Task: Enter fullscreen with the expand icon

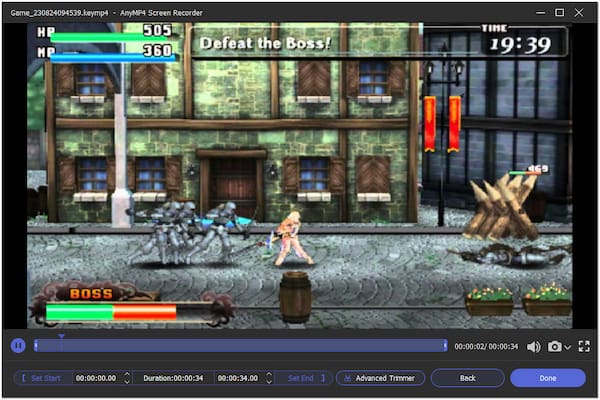Action: click(x=584, y=346)
